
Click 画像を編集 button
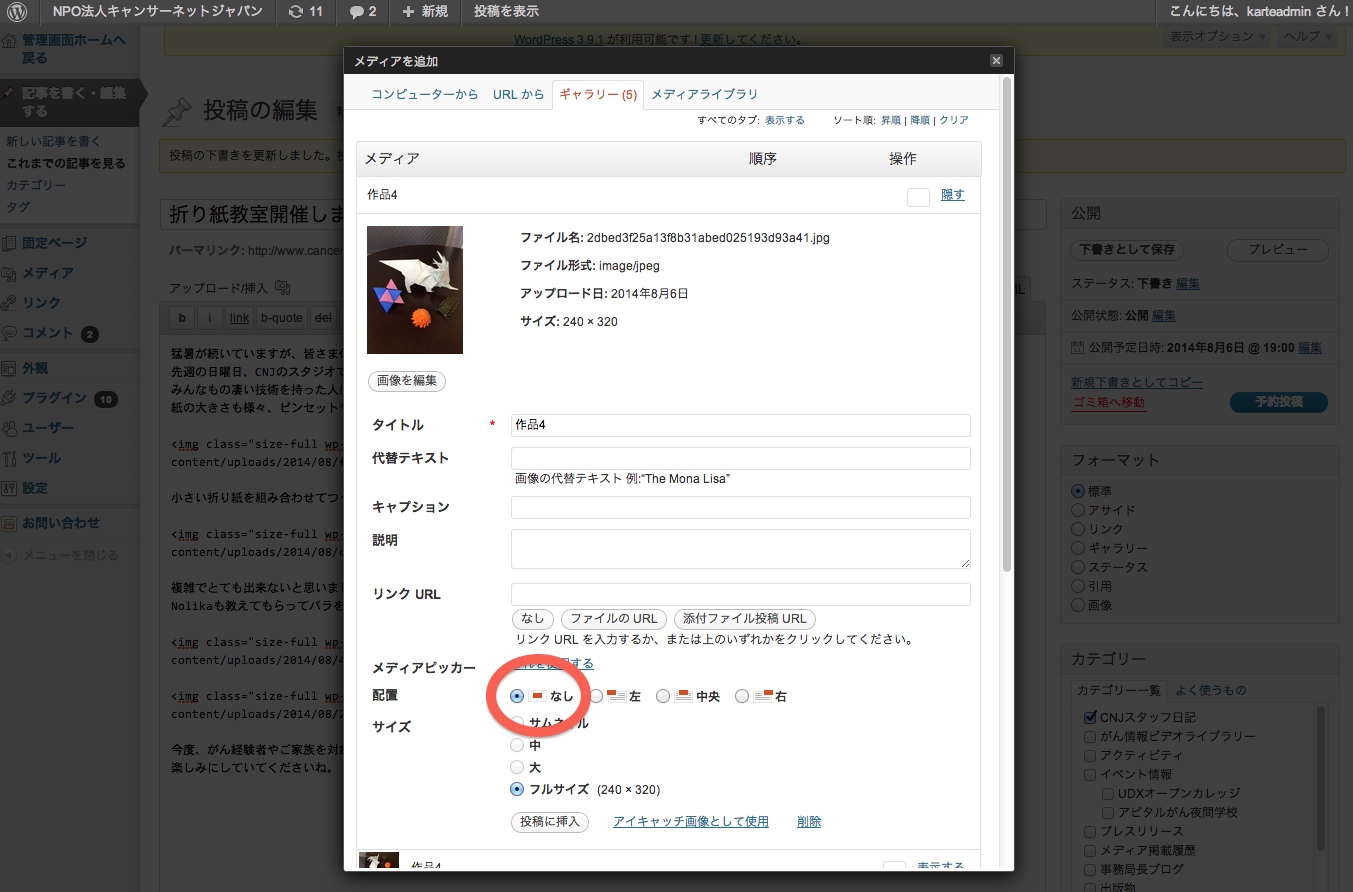407,381
